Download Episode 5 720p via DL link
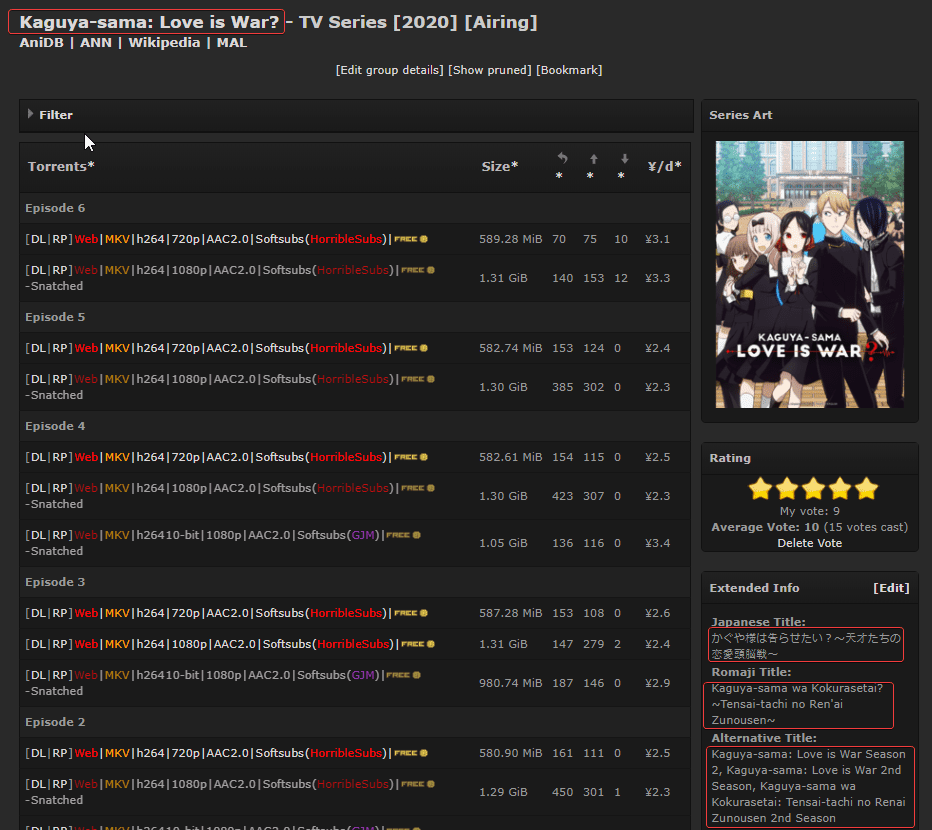932x830 pixels. 38,348
